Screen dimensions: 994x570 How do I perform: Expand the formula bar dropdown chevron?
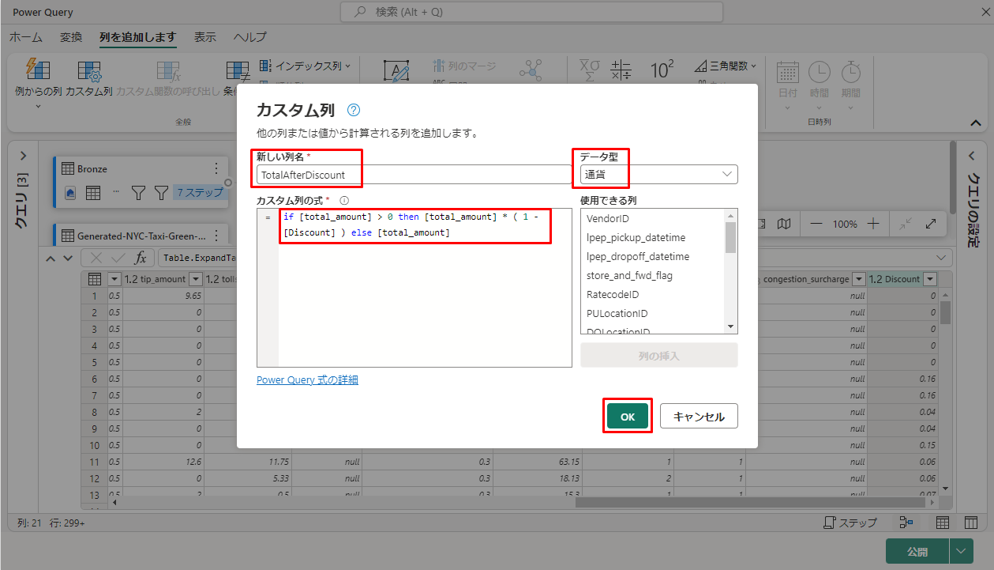(941, 257)
